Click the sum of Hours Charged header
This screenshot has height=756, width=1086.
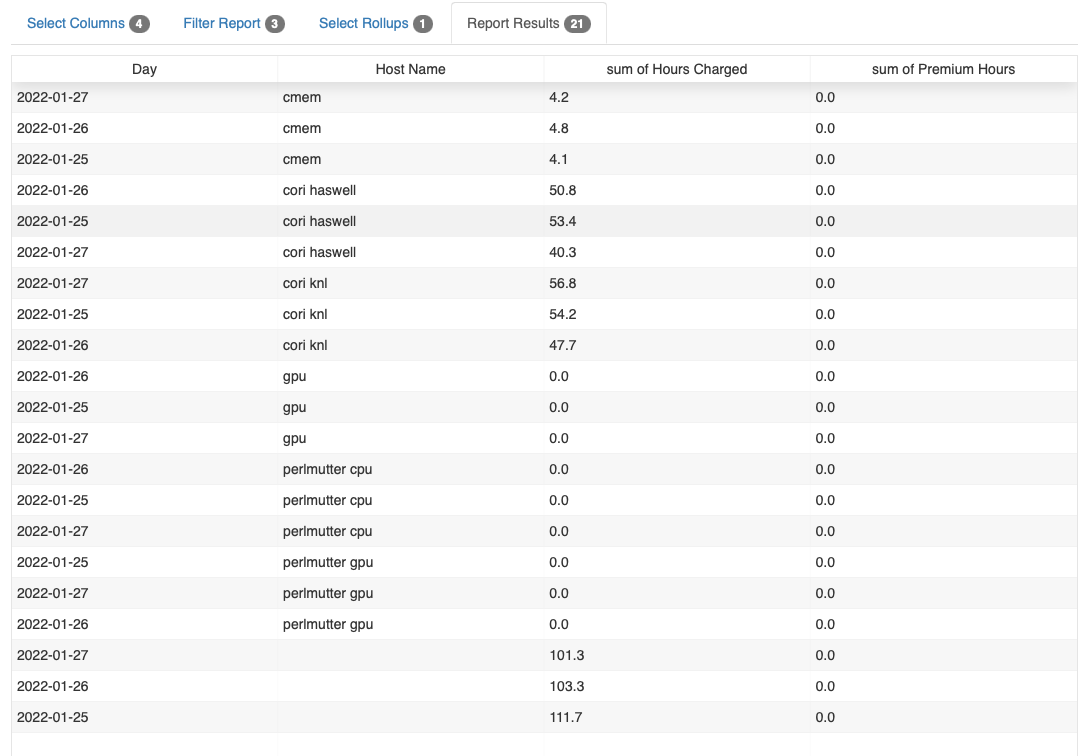point(675,69)
